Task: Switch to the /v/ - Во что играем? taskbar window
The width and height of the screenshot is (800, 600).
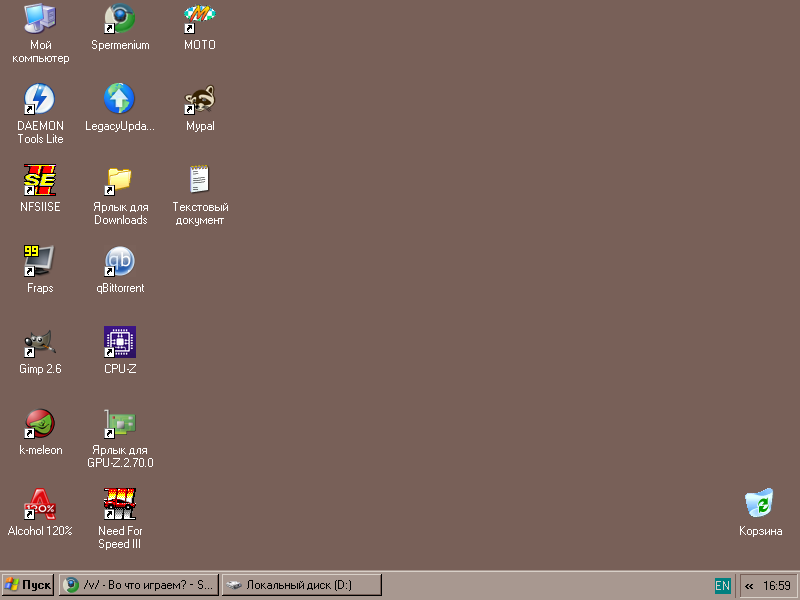Action: (139, 585)
